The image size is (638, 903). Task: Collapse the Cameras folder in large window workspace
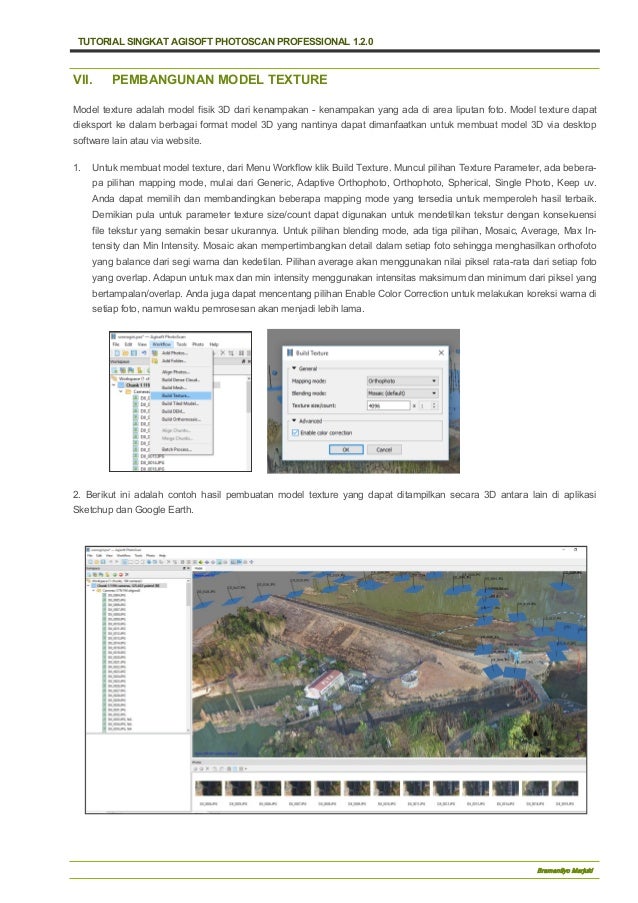[94, 591]
